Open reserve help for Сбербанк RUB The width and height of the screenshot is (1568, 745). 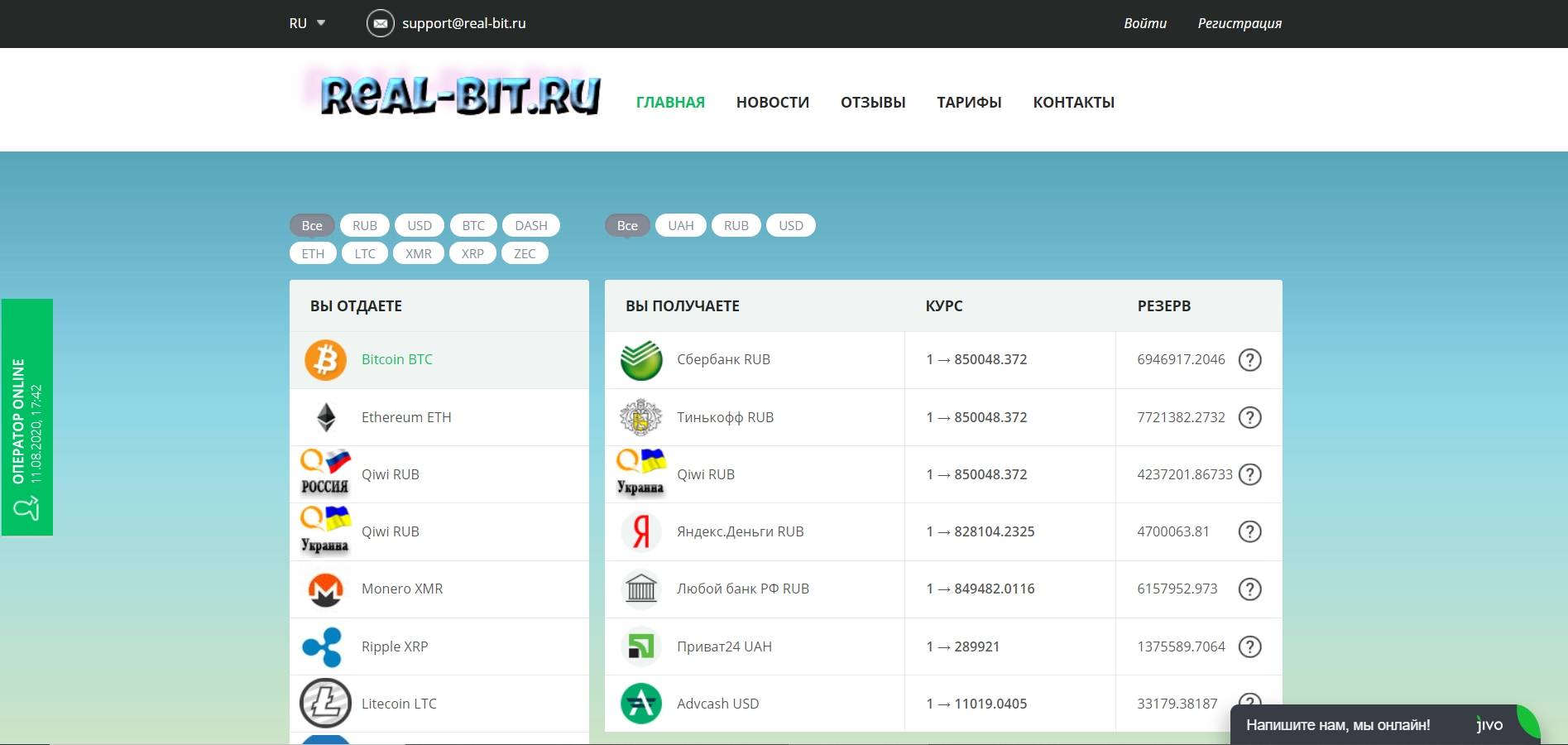tap(1249, 360)
